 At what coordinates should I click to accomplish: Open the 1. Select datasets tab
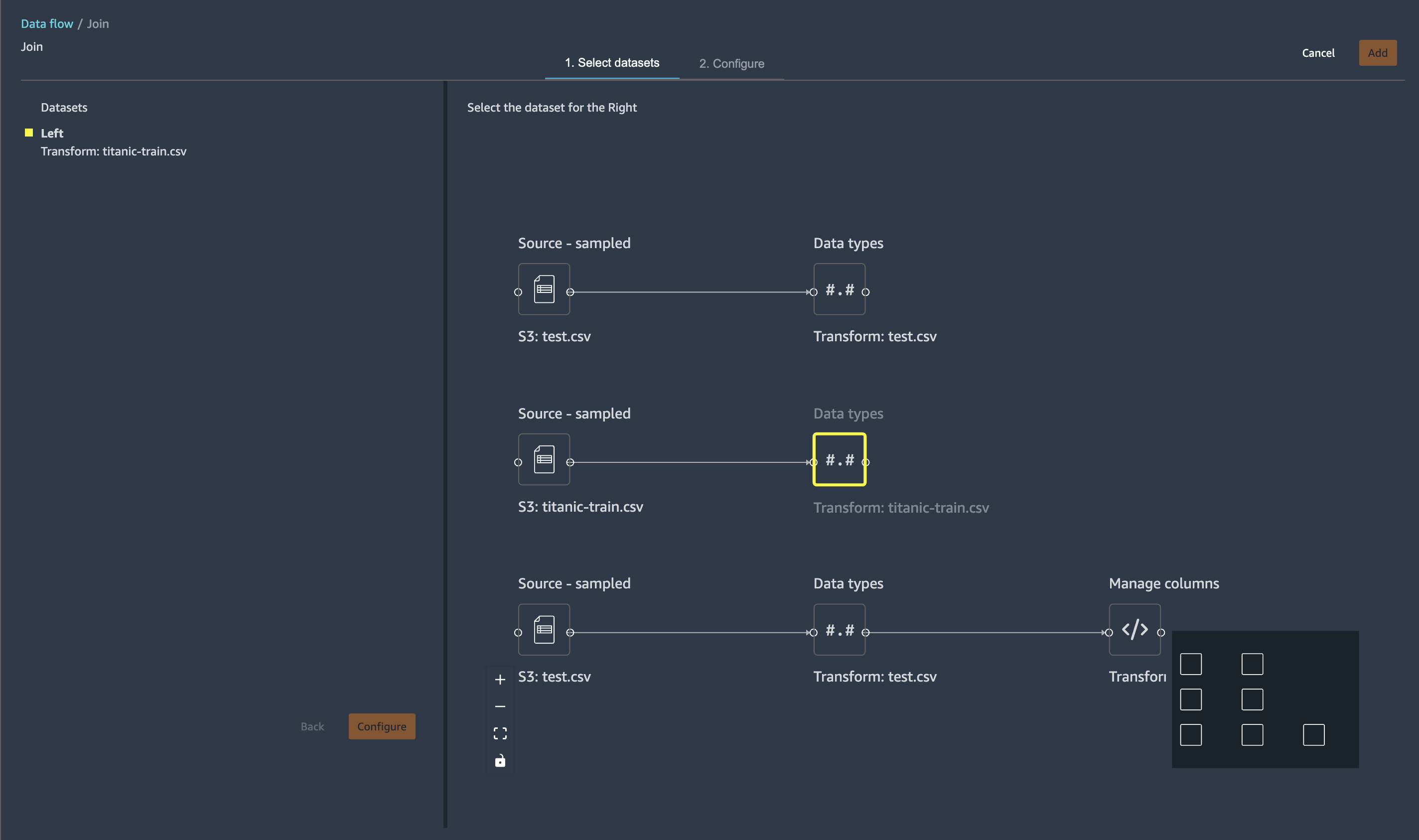pyautogui.click(x=611, y=63)
